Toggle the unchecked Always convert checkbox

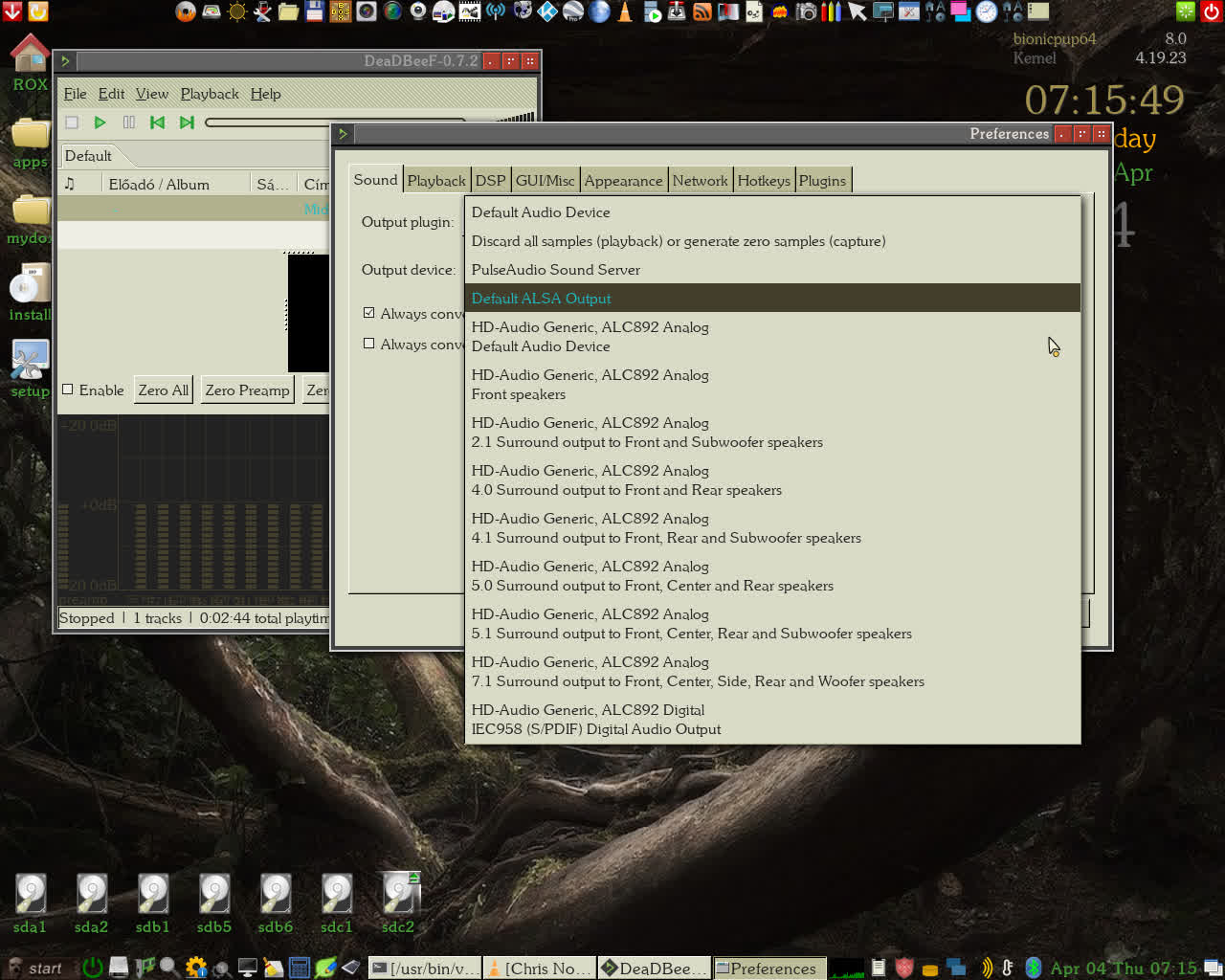point(368,344)
